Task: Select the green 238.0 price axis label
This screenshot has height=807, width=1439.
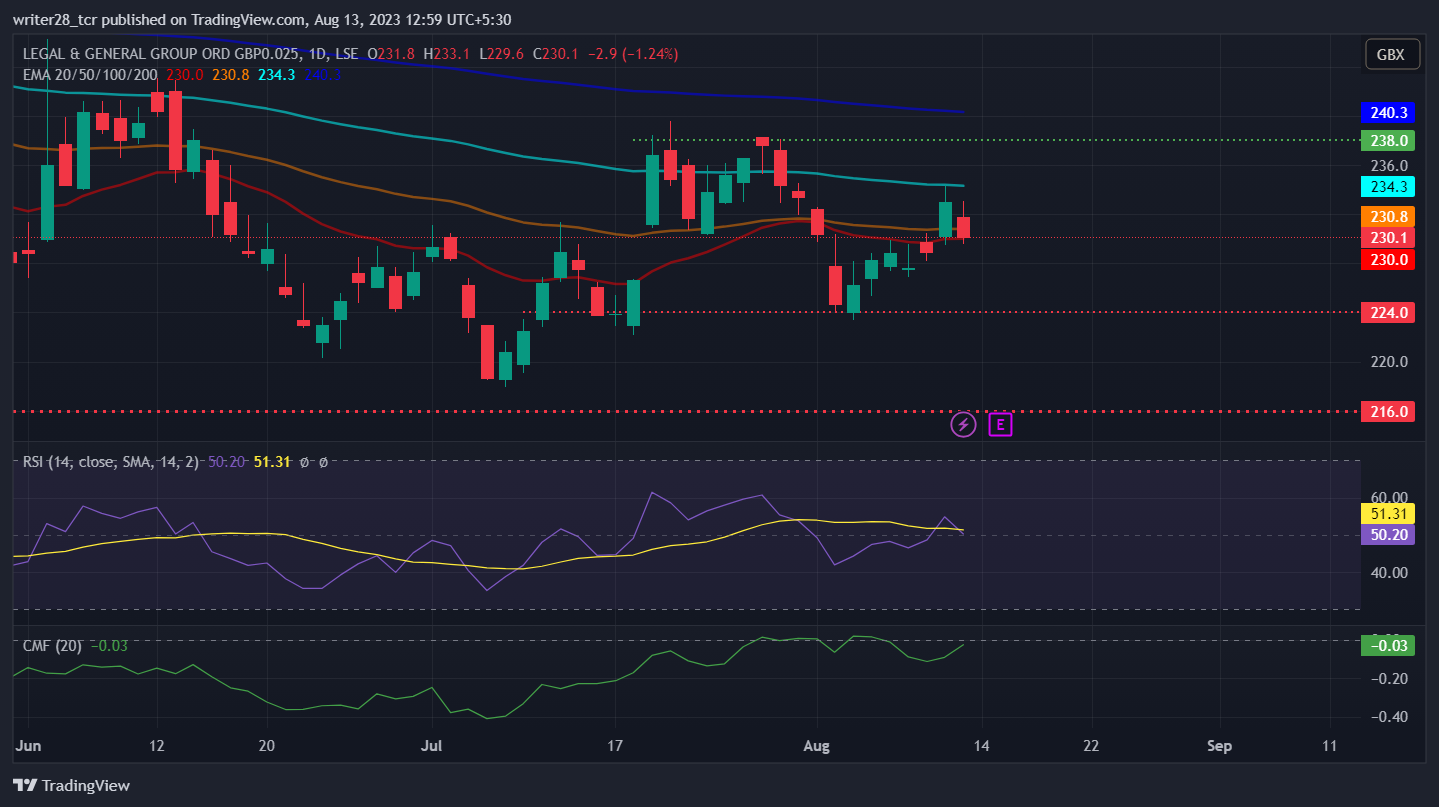Action: point(1388,140)
